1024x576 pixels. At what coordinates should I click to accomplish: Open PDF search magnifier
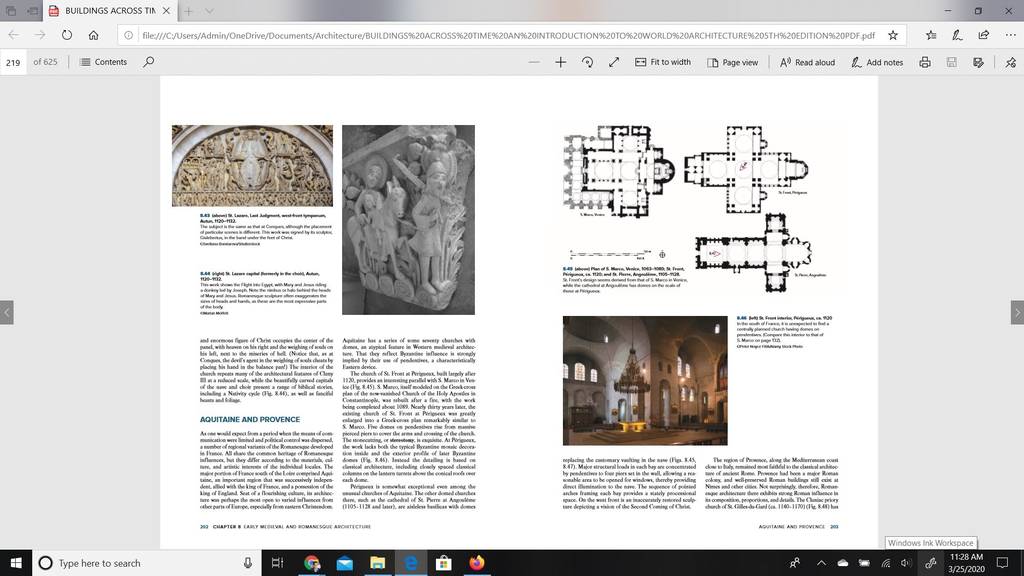(x=149, y=62)
